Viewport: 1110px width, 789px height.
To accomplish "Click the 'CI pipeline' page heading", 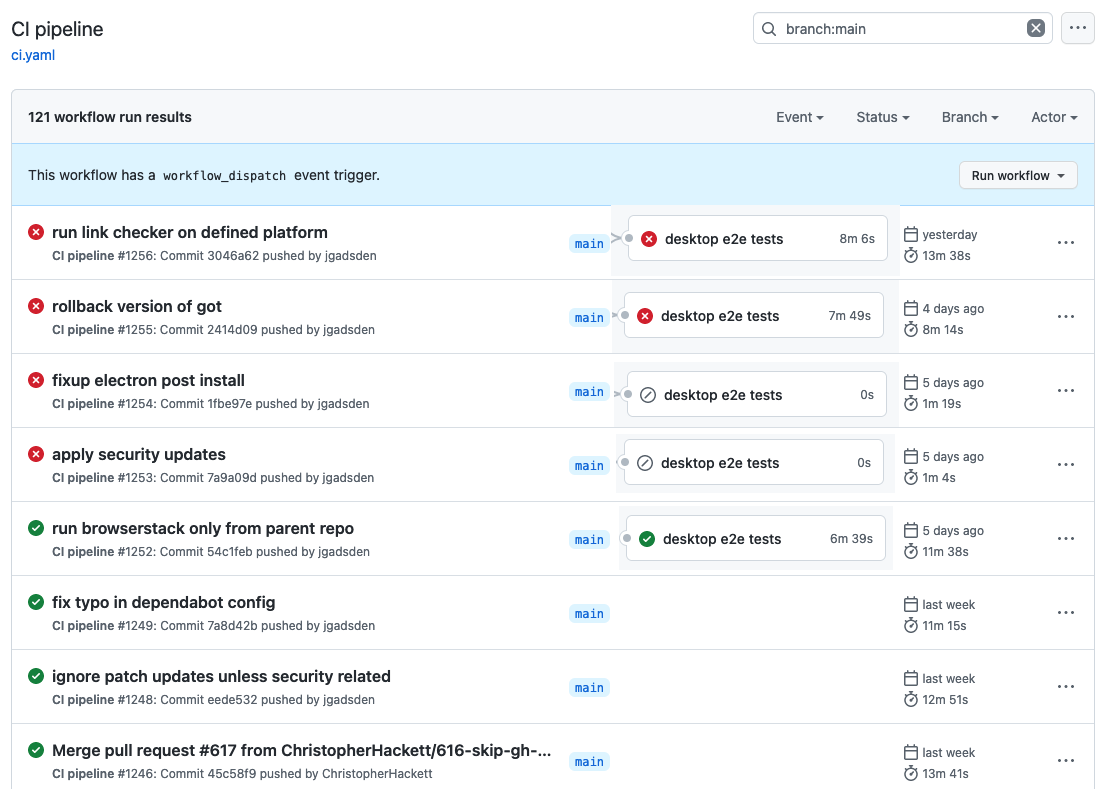I will tap(57, 29).
